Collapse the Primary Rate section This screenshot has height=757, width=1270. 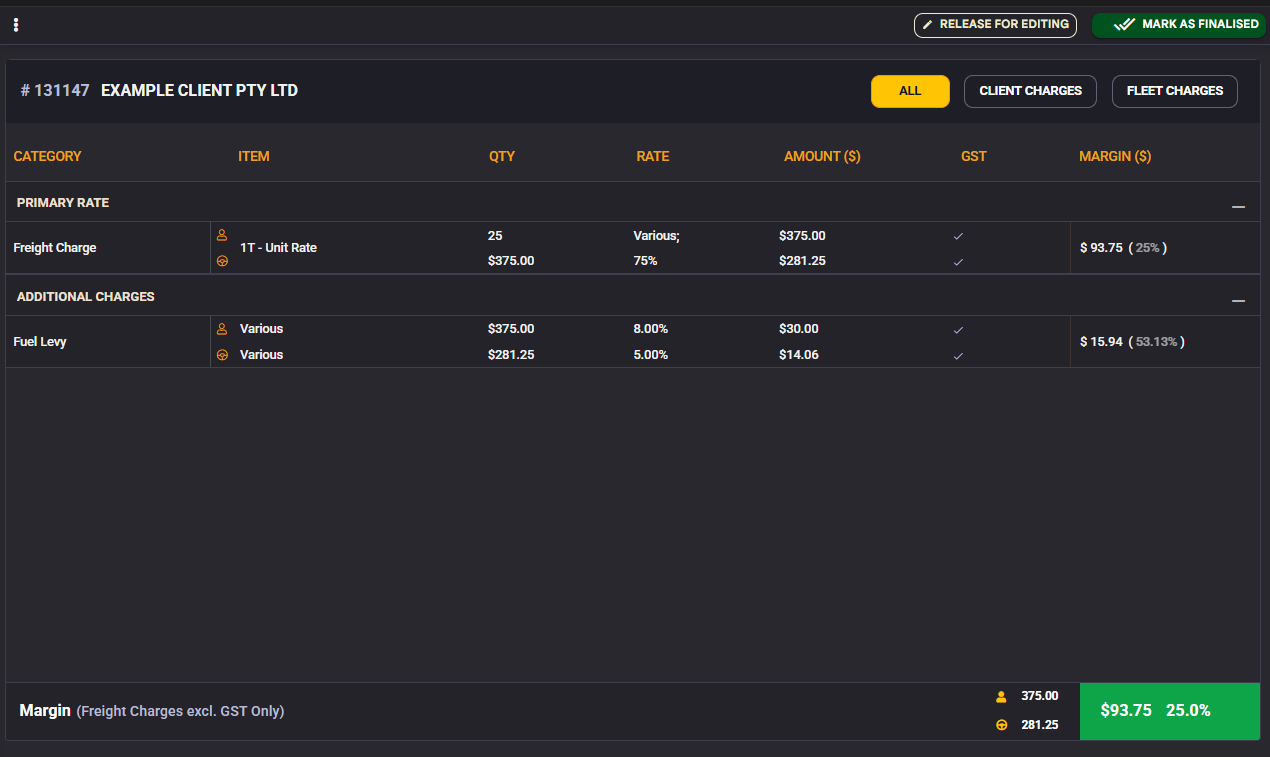(1238, 207)
